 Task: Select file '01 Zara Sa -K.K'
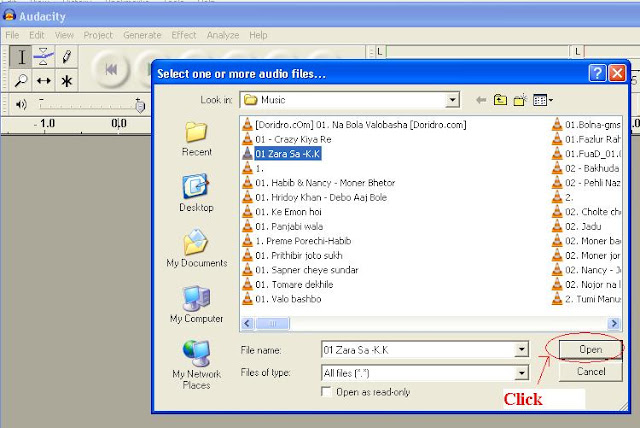[287, 154]
